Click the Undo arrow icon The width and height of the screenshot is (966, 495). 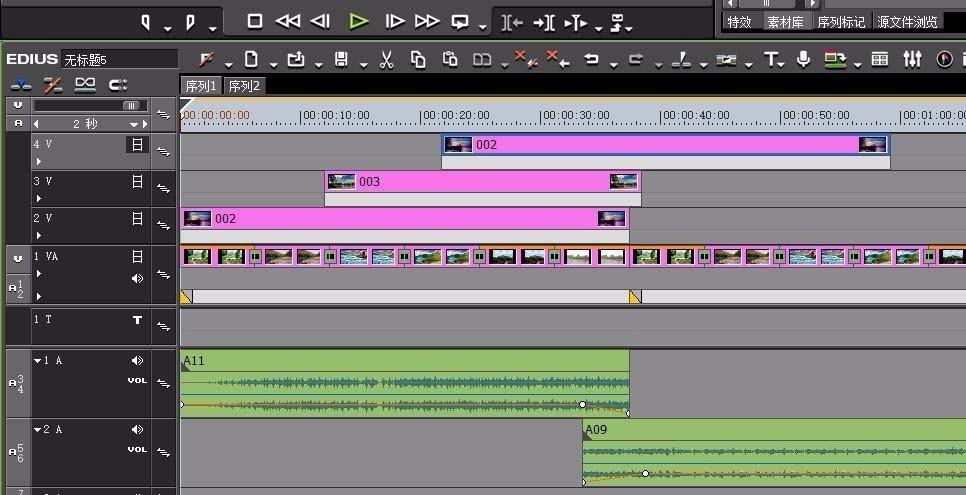[591, 60]
